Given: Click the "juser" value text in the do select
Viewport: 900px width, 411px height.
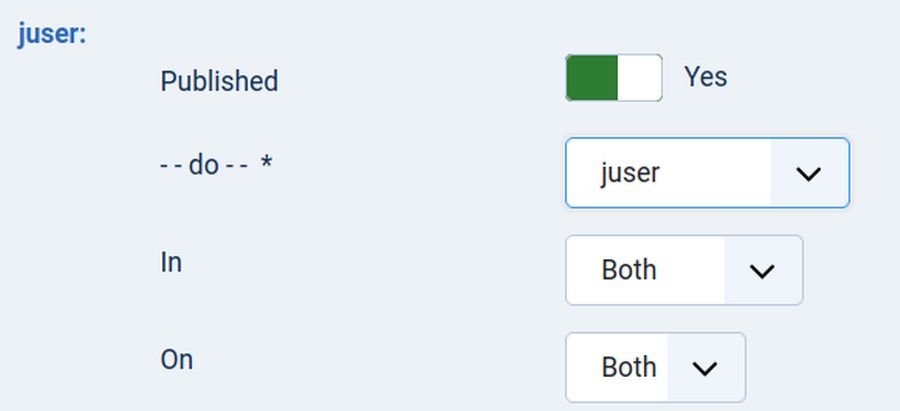Looking at the screenshot, I should (x=630, y=173).
